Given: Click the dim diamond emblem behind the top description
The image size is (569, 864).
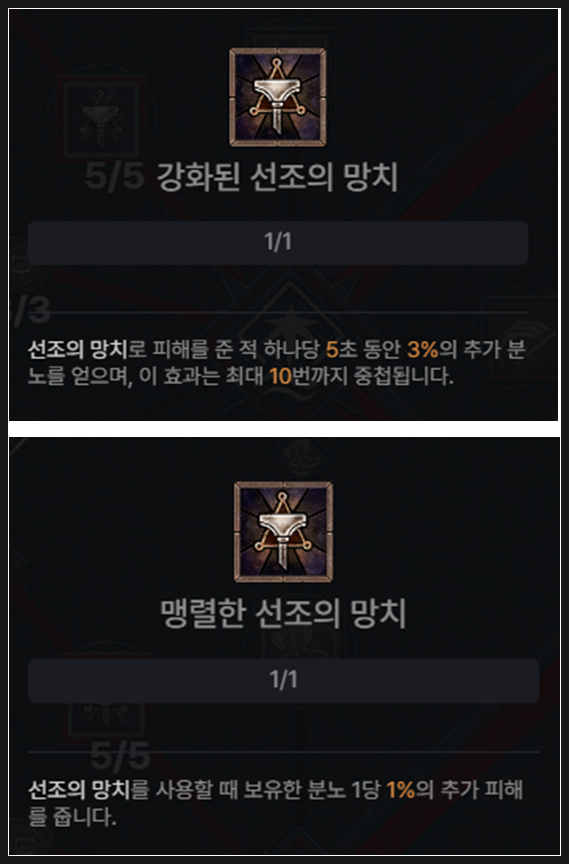Looking at the screenshot, I should 289,326.
